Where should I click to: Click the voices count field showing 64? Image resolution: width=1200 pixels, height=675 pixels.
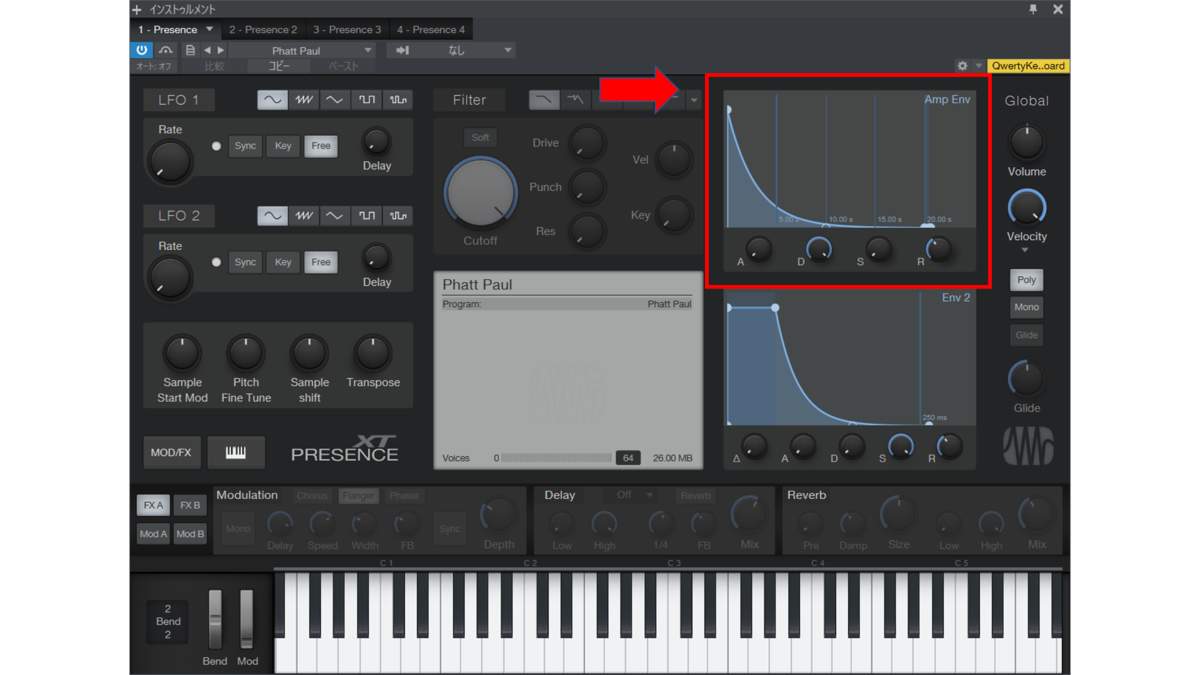tap(628, 458)
